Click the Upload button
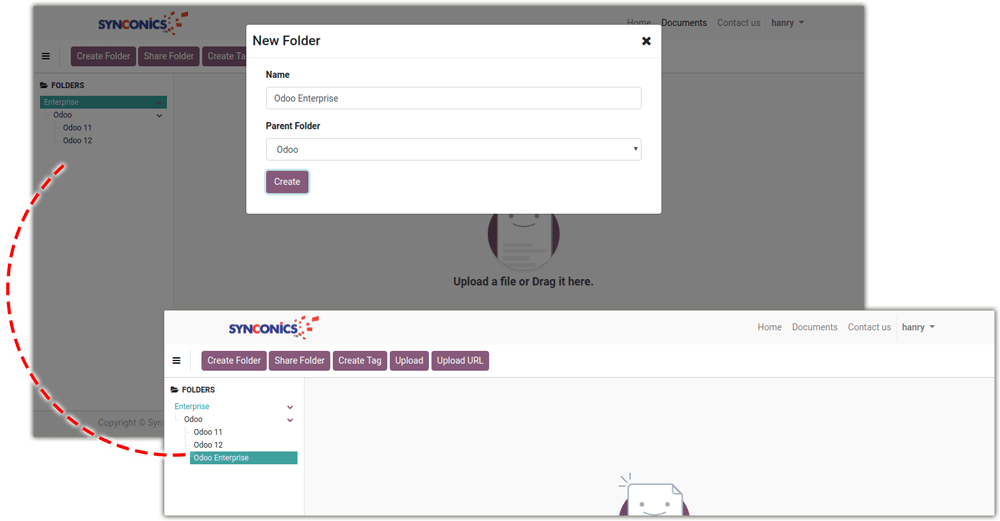1000x521 pixels. click(x=409, y=361)
